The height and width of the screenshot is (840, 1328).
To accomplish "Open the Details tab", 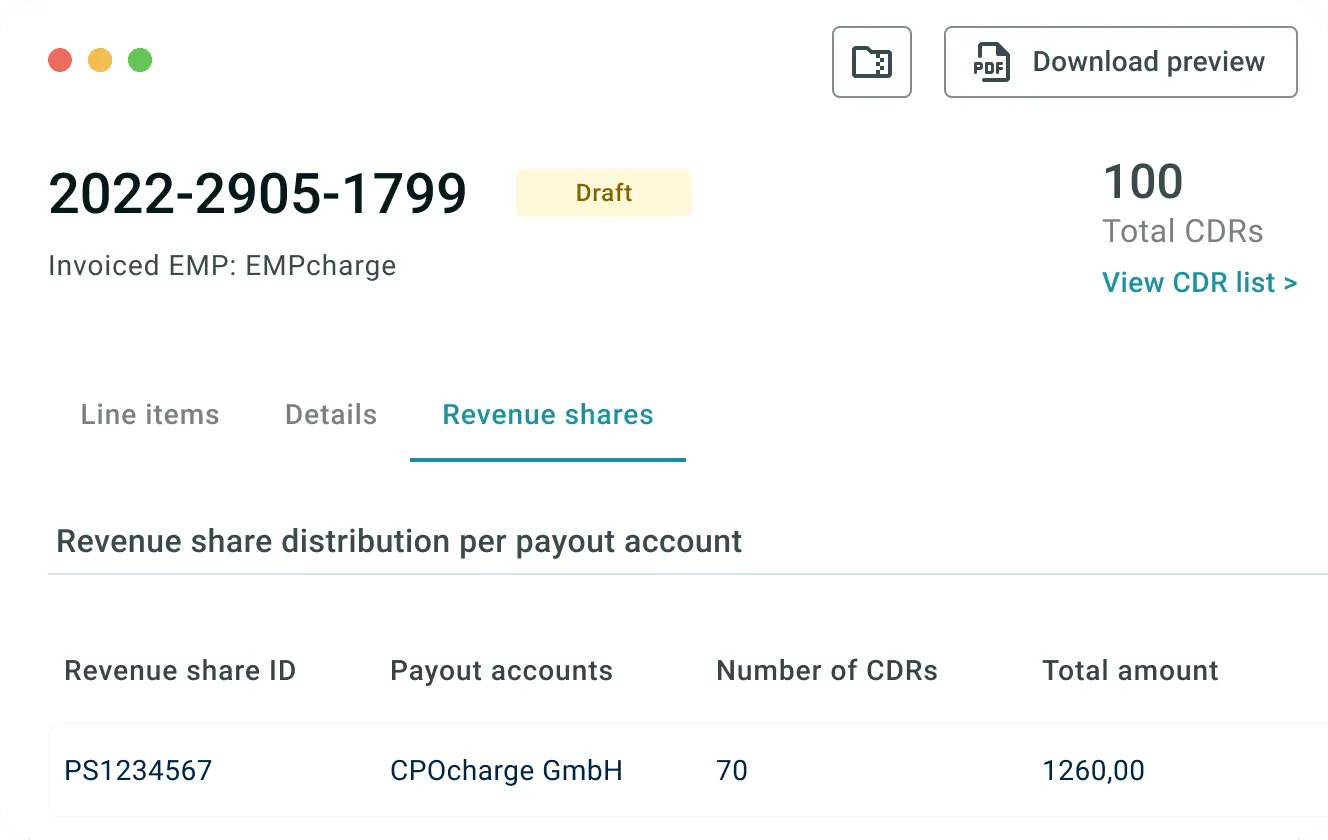I will pyautogui.click(x=331, y=415).
